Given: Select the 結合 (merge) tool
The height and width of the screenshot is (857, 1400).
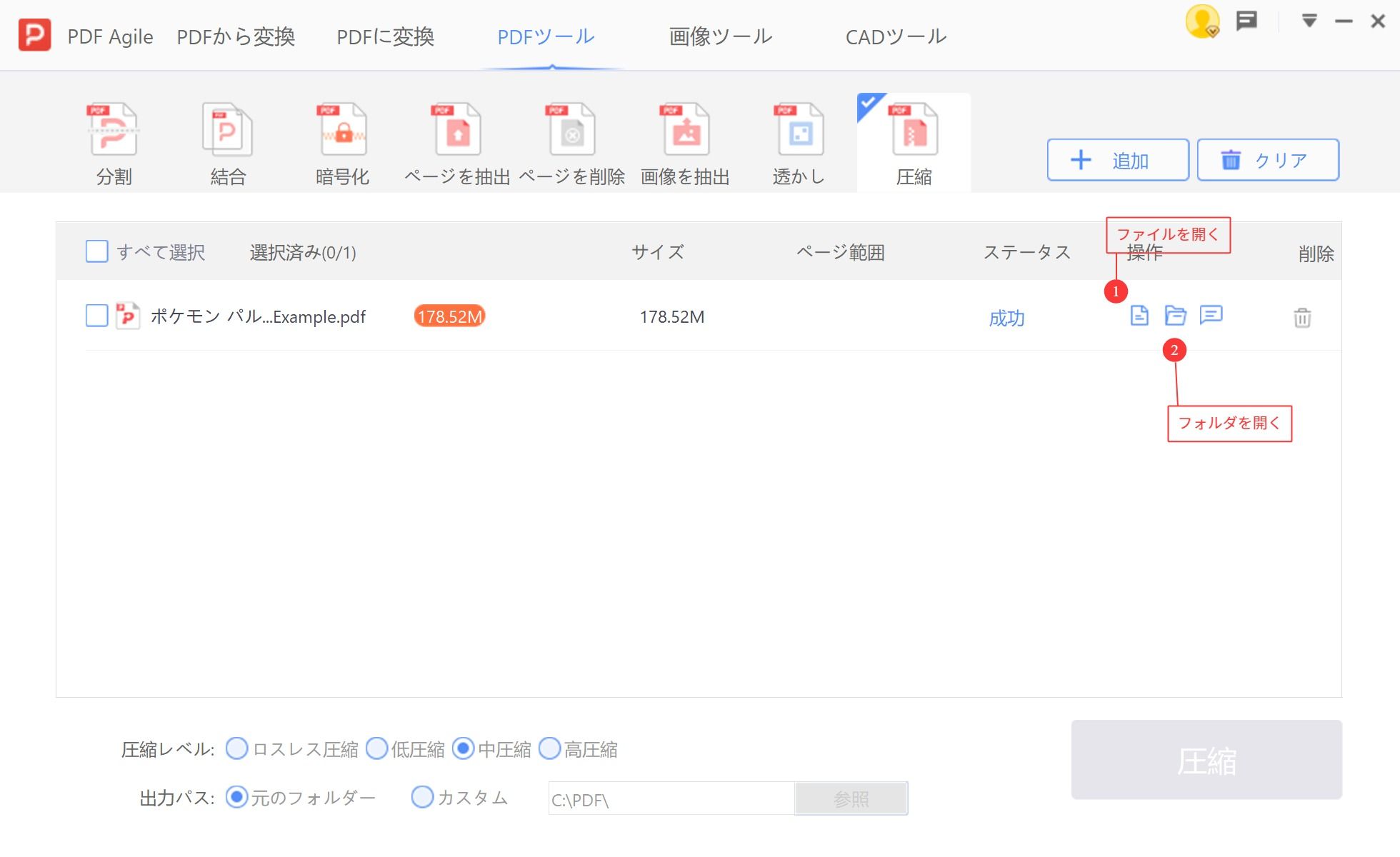Looking at the screenshot, I should coord(227,139).
